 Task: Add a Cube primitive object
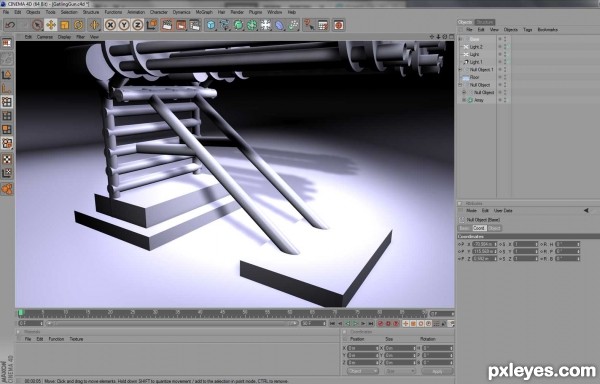211,25
